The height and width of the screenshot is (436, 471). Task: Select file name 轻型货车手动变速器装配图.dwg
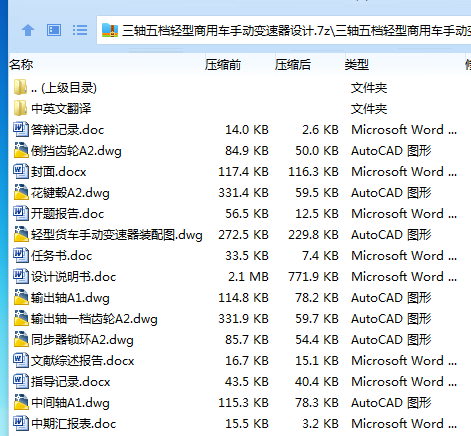point(117,235)
